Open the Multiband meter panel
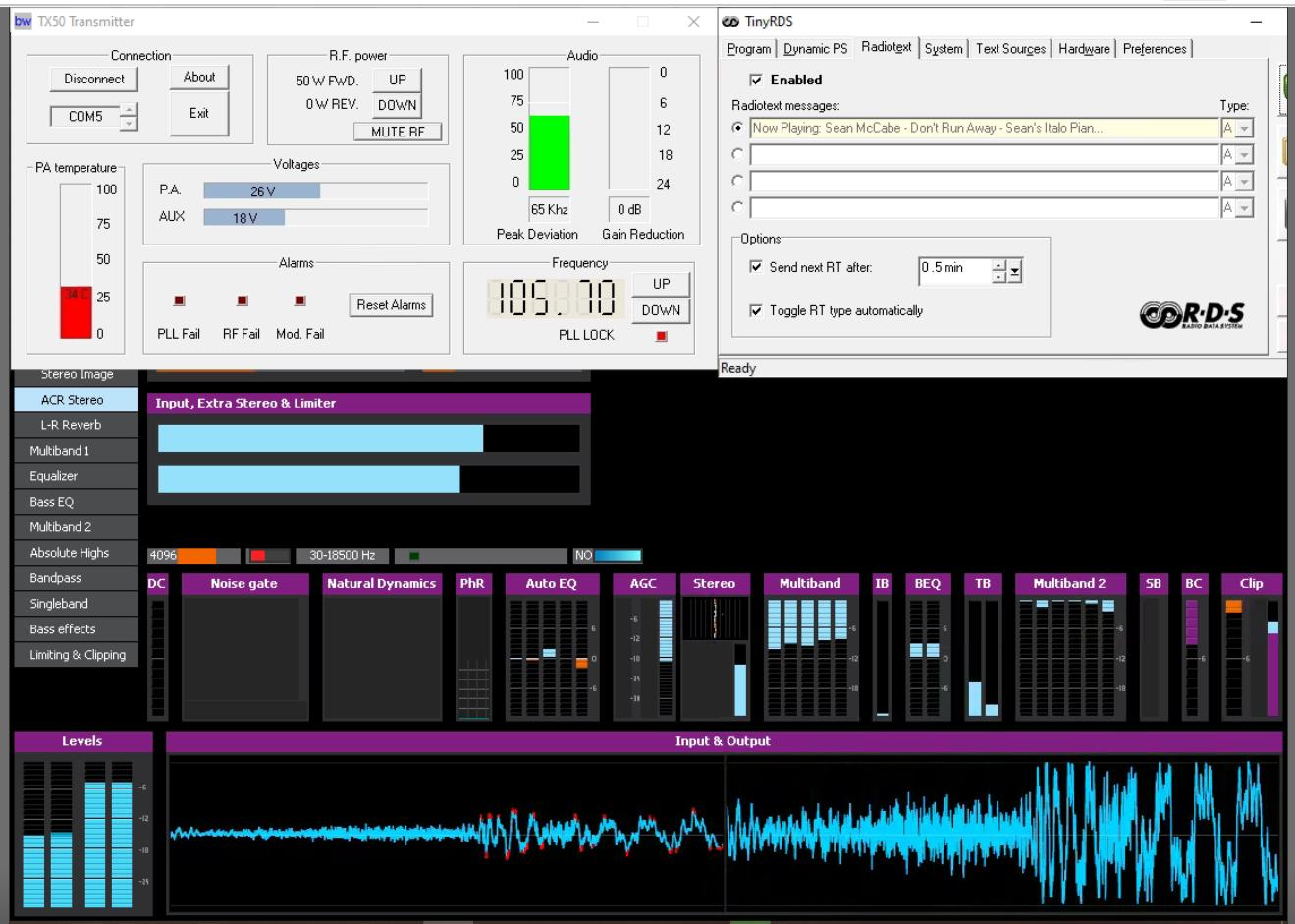 (x=810, y=646)
